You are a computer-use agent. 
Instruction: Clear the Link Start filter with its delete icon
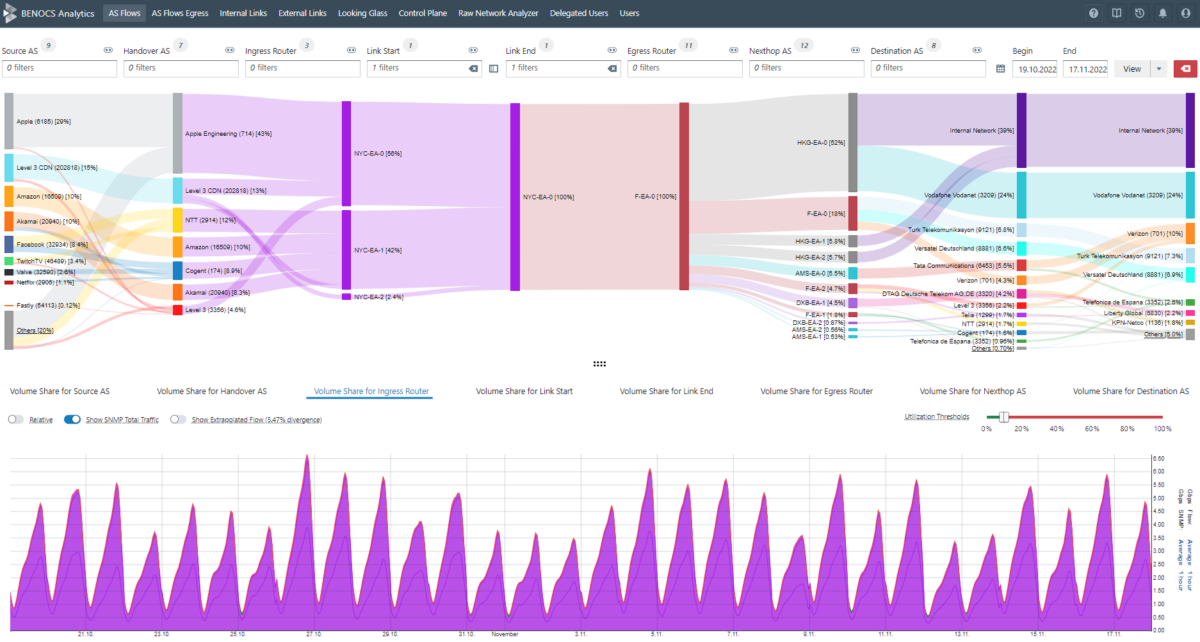point(473,69)
